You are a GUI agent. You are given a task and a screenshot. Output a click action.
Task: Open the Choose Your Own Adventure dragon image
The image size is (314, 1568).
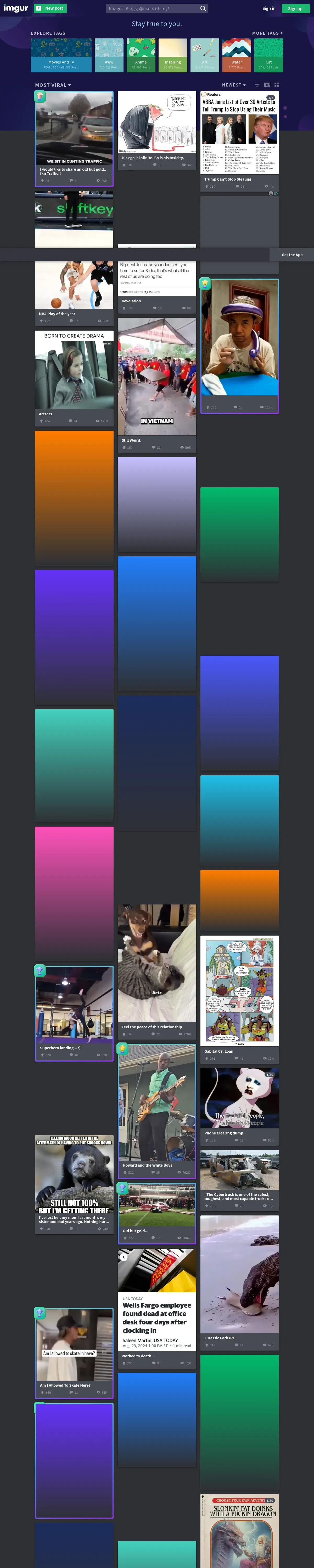pos(240,1531)
